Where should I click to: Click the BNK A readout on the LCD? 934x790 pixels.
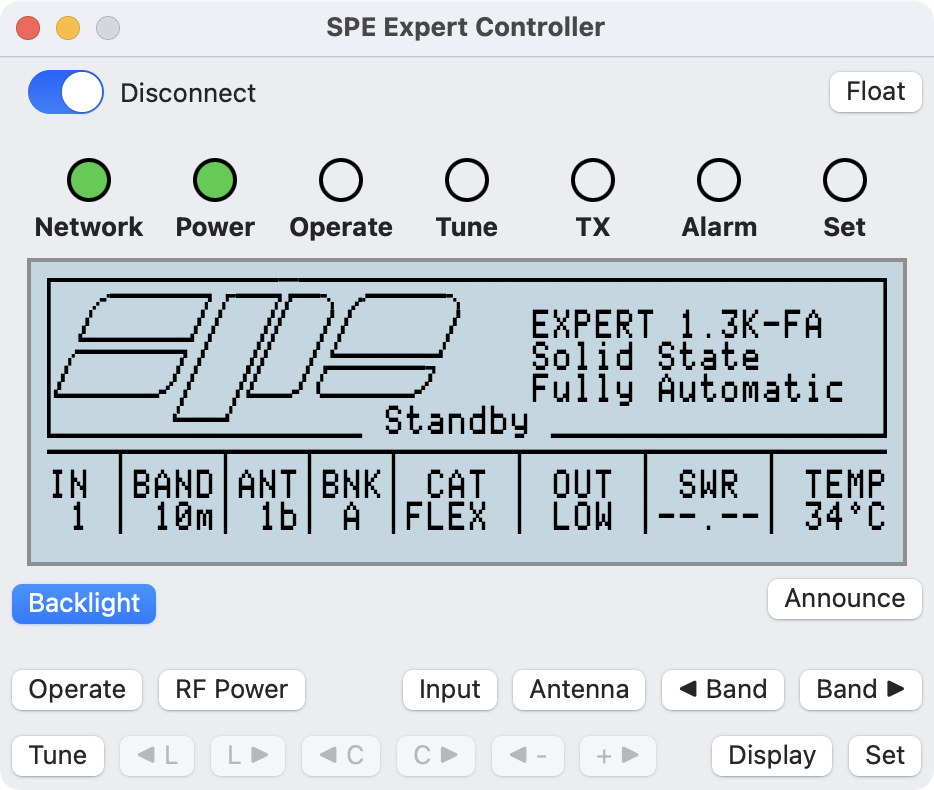pyautogui.click(x=351, y=499)
